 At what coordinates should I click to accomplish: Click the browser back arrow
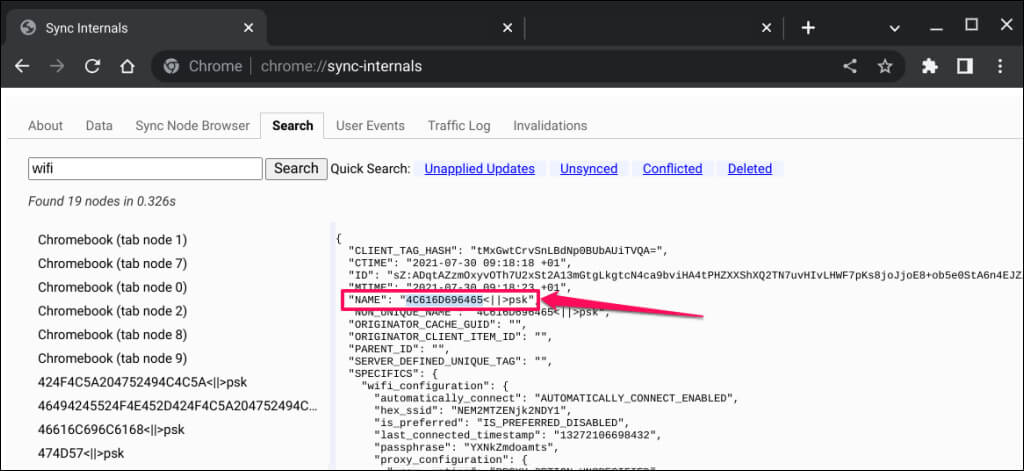tap(22, 67)
